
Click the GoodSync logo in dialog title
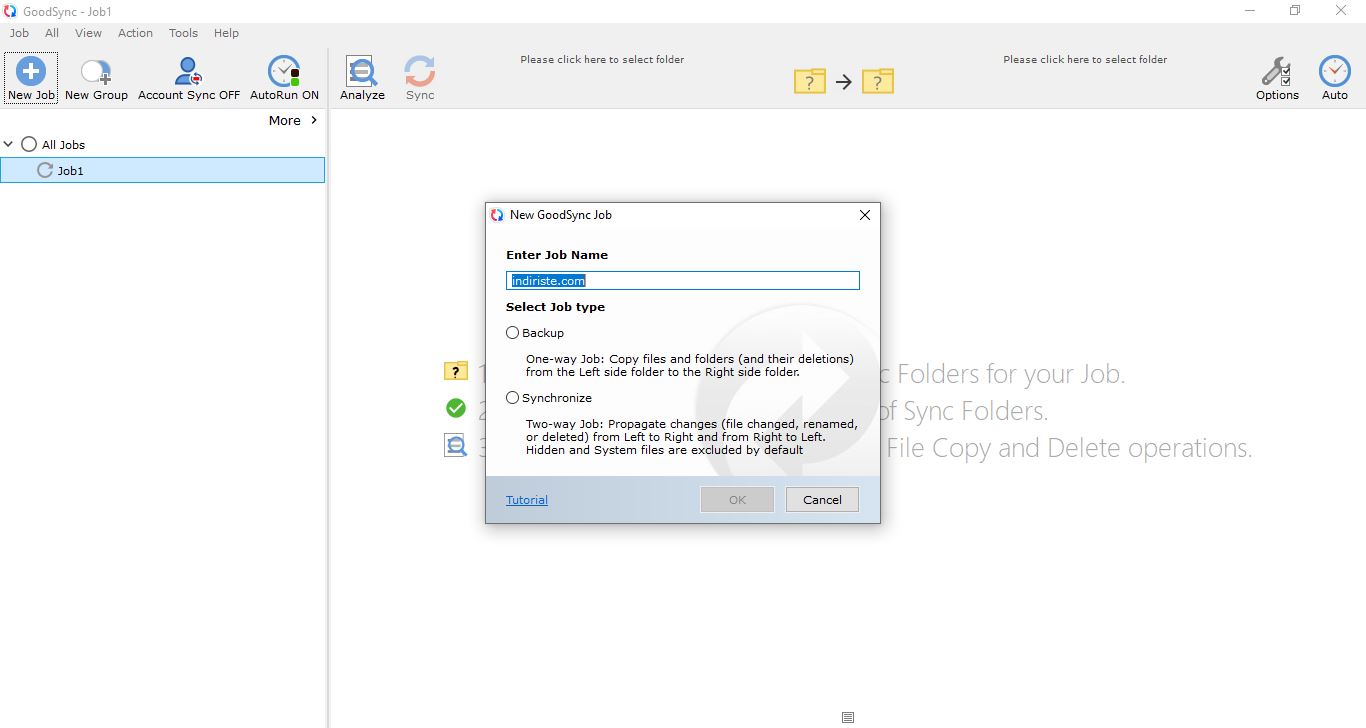tap(497, 215)
